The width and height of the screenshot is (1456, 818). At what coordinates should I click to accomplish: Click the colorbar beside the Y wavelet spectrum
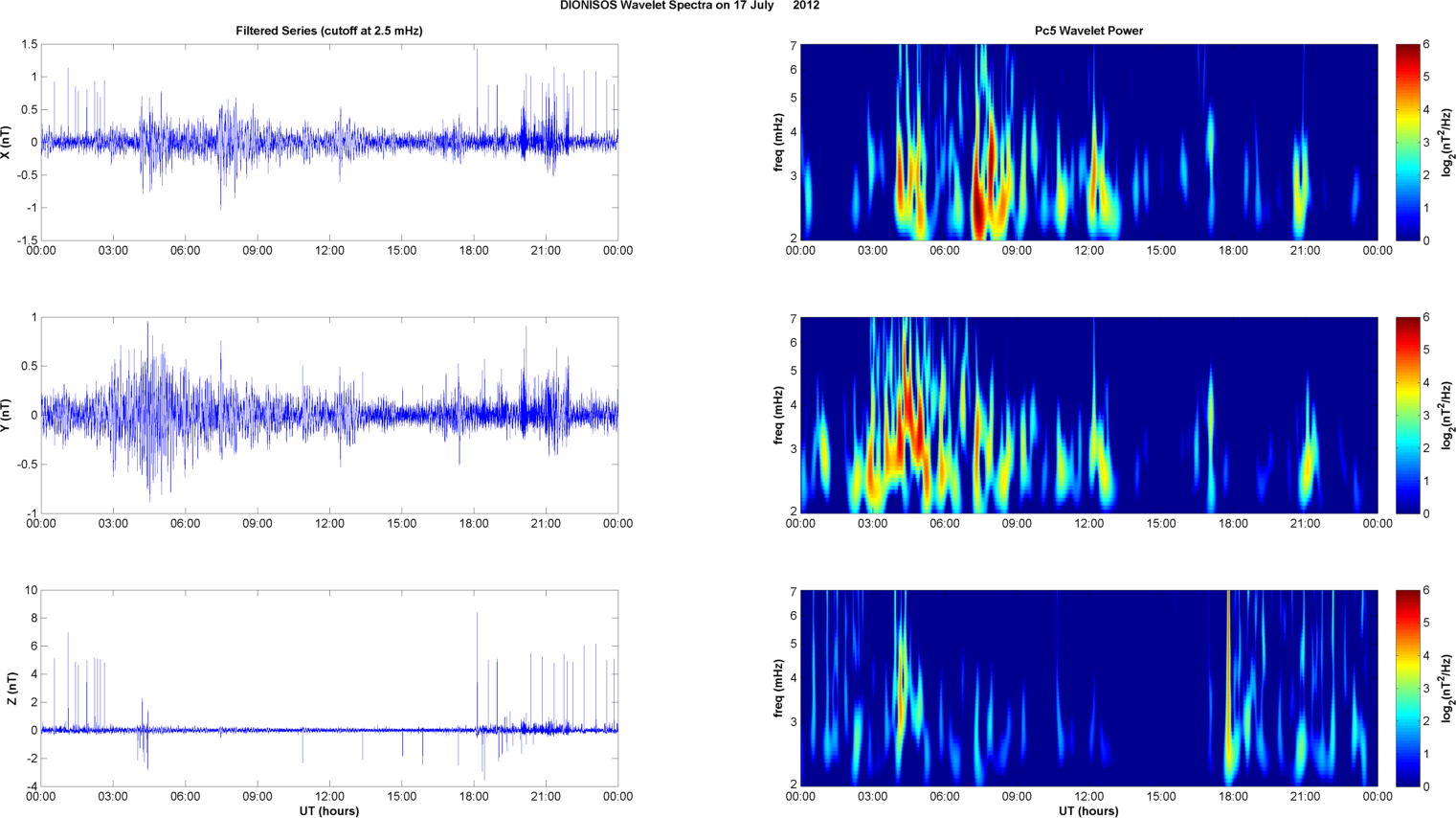pyautogui.click(x=1407, y=416)
